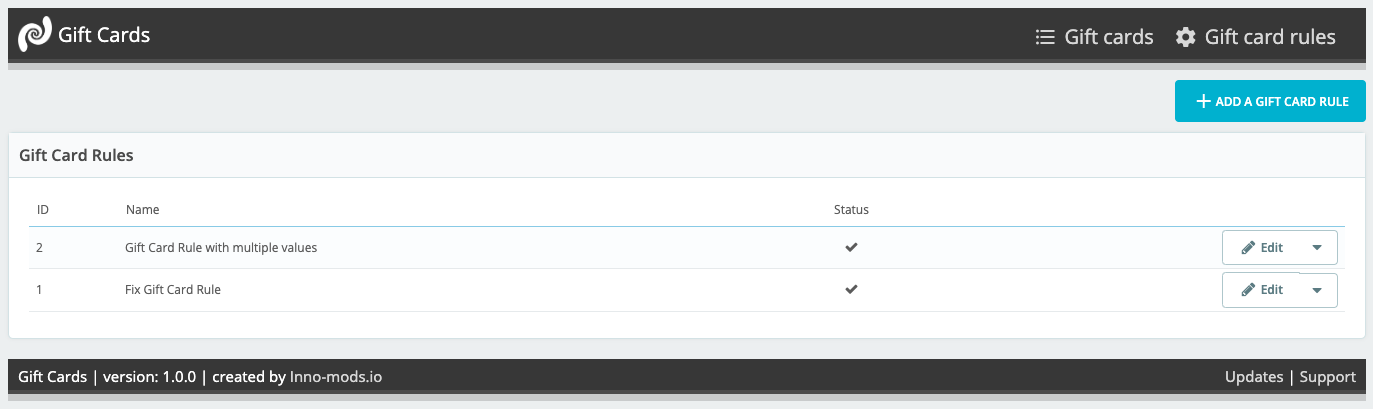The width and height of the screenshot is (1373, 409).
Task: Expand actions dropdown arrow for rule ID 2
Action: tap(1317, 248)
